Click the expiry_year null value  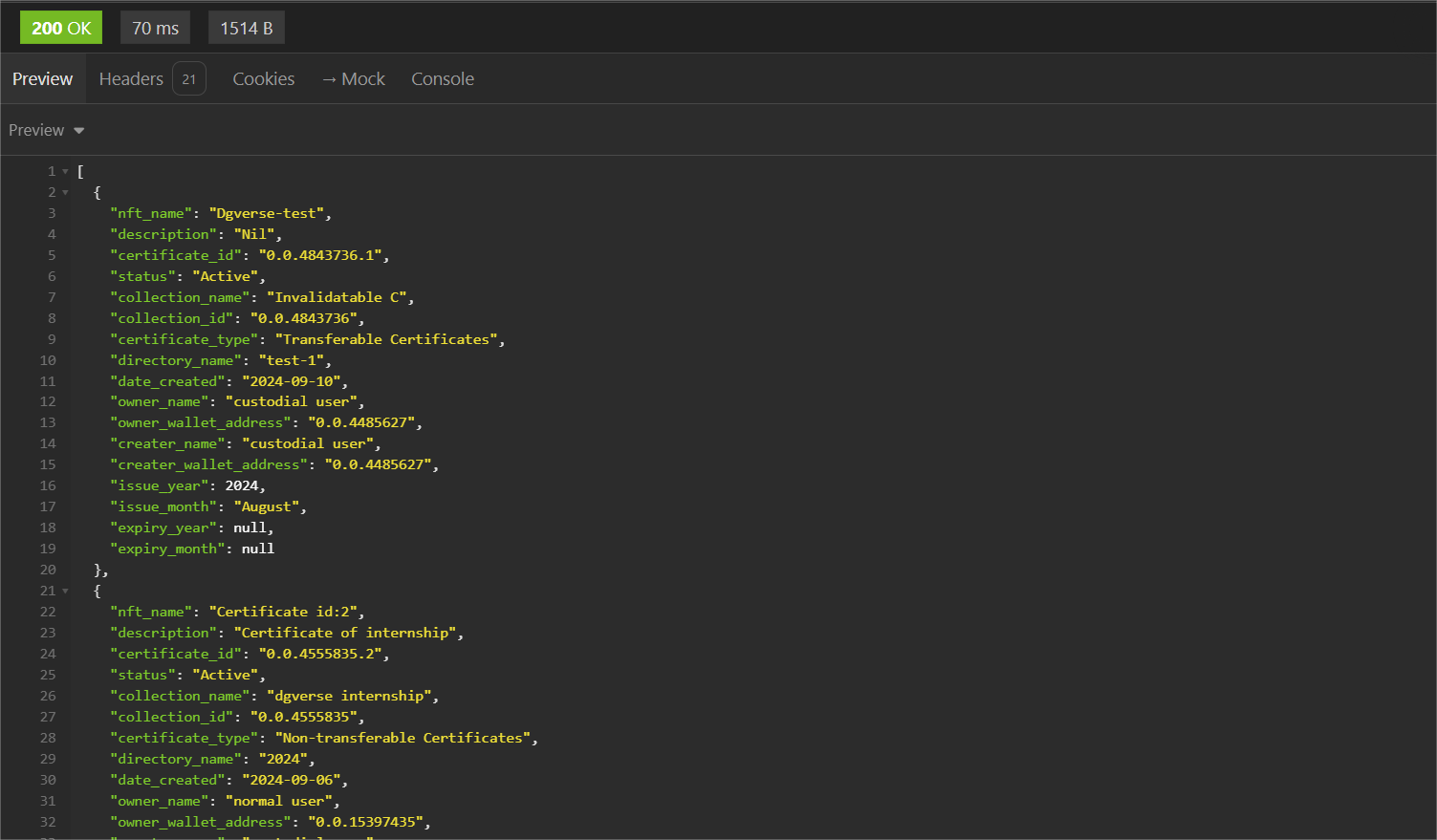point(250,527)
